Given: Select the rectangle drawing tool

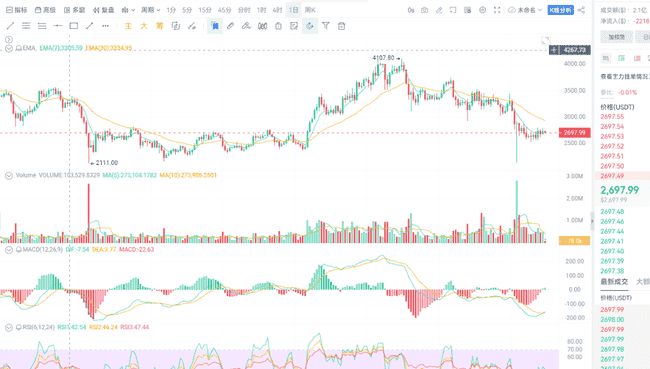Looking at the screenshot, I should (74, 26).
